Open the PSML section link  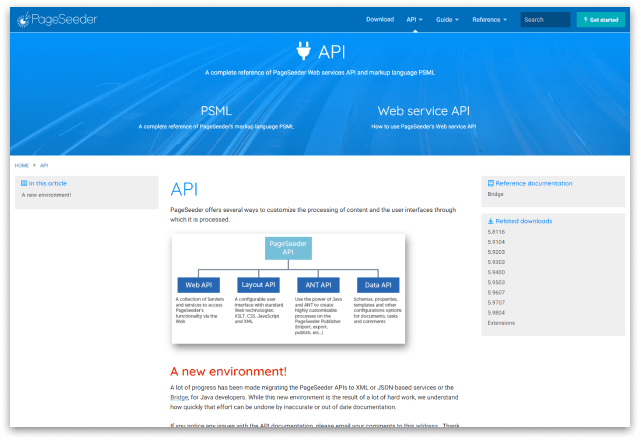(x=217, y=111)
